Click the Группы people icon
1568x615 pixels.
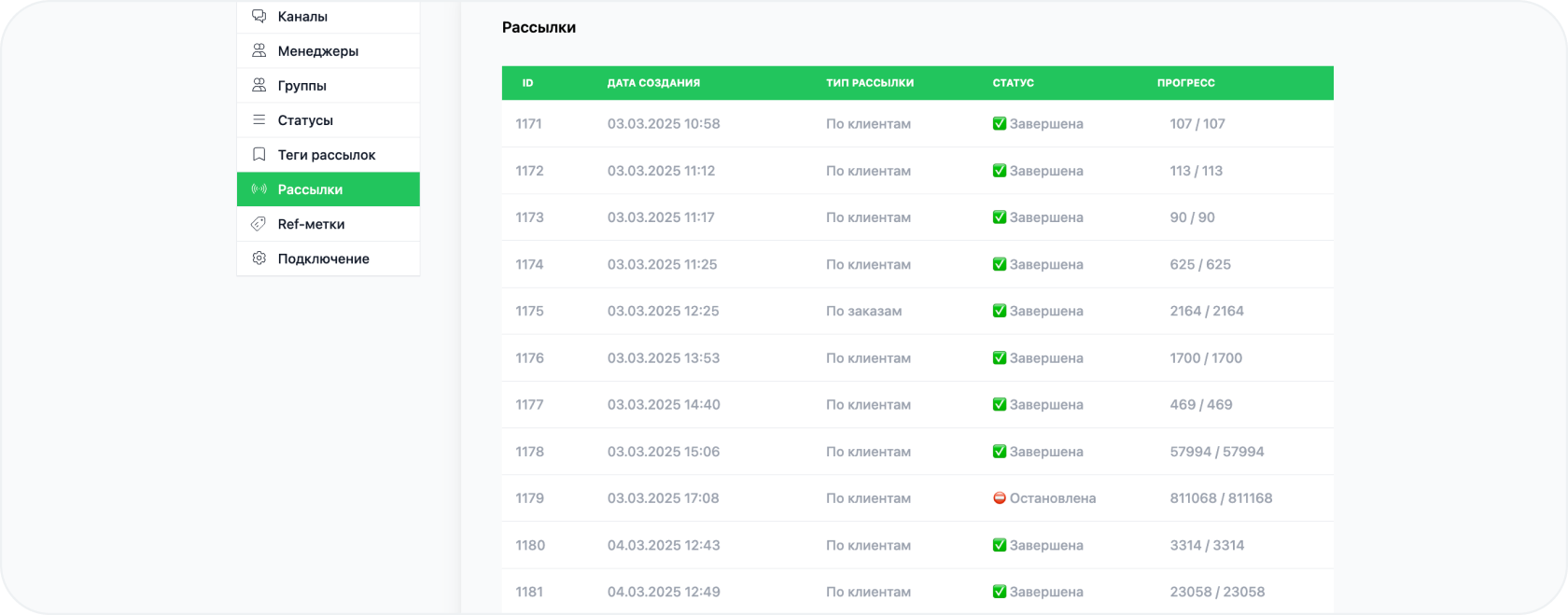click(259, 85)
